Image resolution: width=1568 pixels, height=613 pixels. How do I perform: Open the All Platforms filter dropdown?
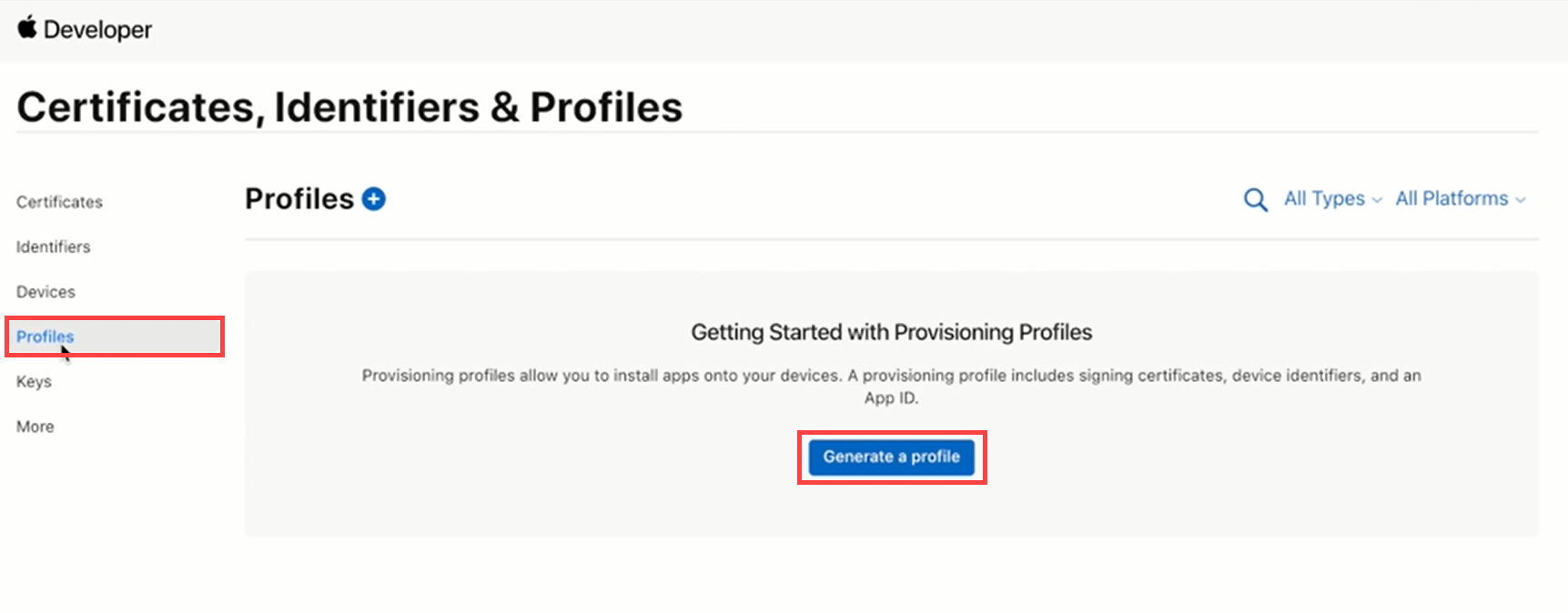pyautogui.click(x=1452, y=198)
